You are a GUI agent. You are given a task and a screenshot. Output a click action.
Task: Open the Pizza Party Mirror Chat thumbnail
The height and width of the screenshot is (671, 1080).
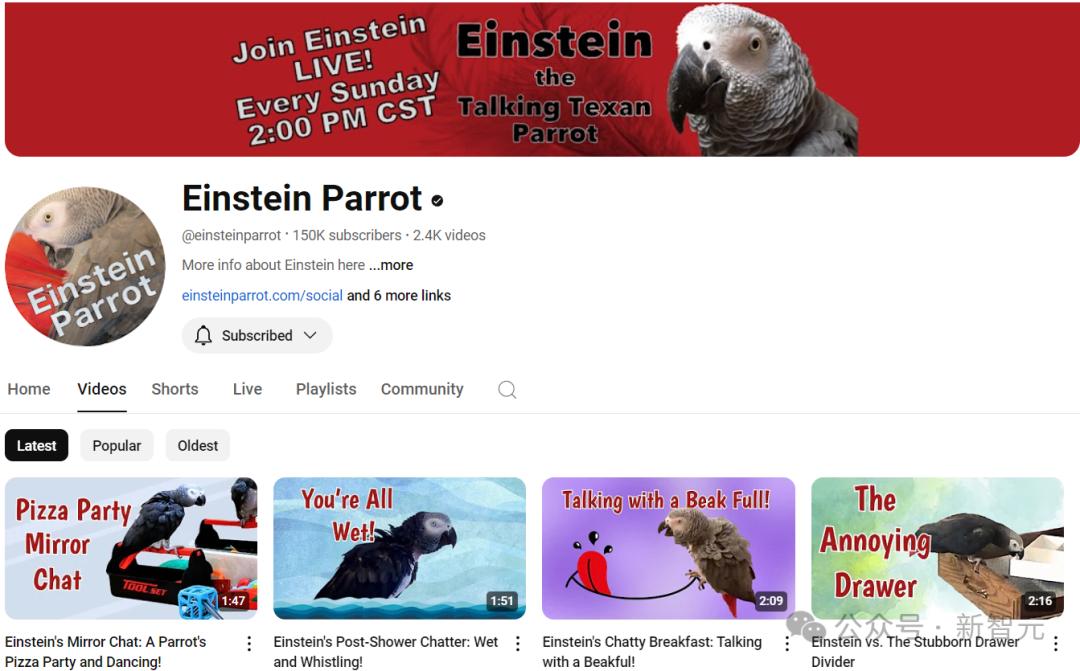tap(131, 548)
